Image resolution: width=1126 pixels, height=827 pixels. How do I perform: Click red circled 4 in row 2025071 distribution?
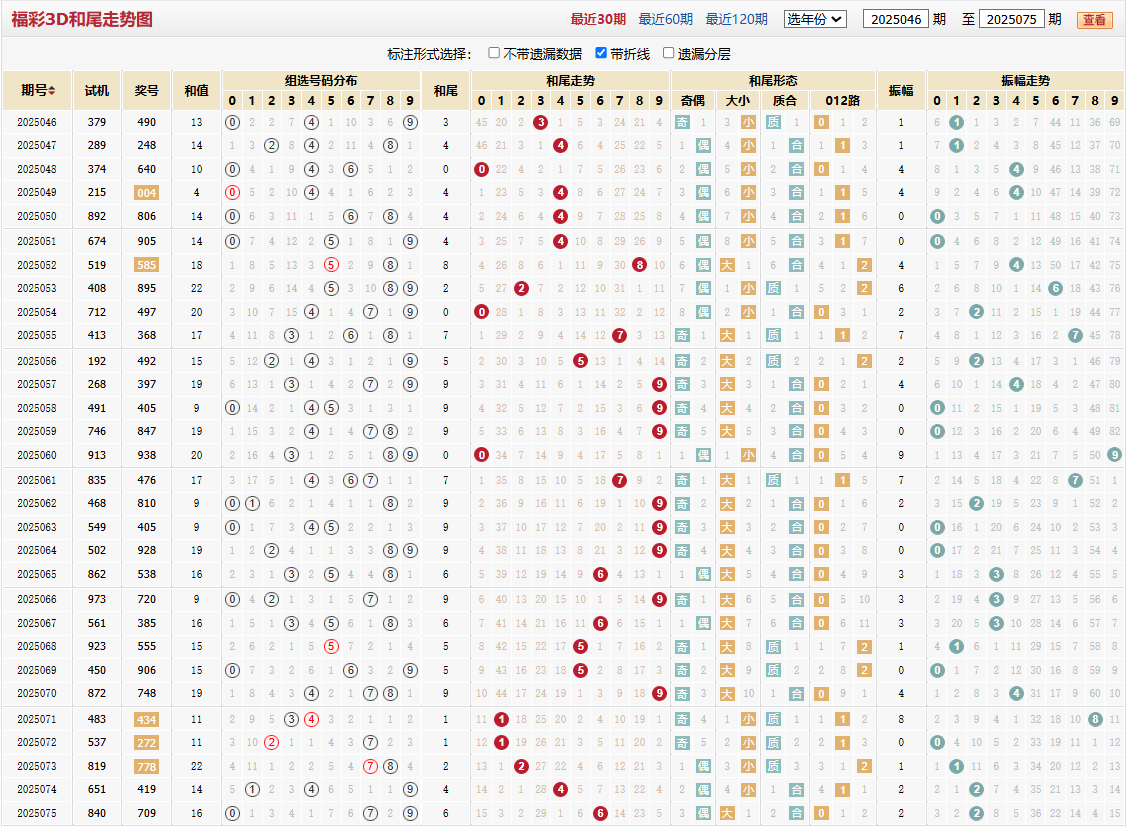(311, 719)
